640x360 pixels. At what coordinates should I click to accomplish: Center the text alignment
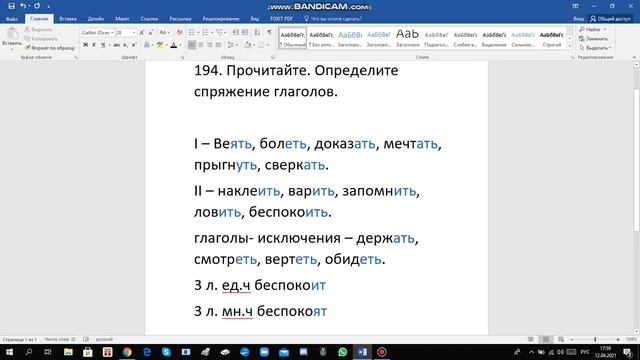pos(200,45)
